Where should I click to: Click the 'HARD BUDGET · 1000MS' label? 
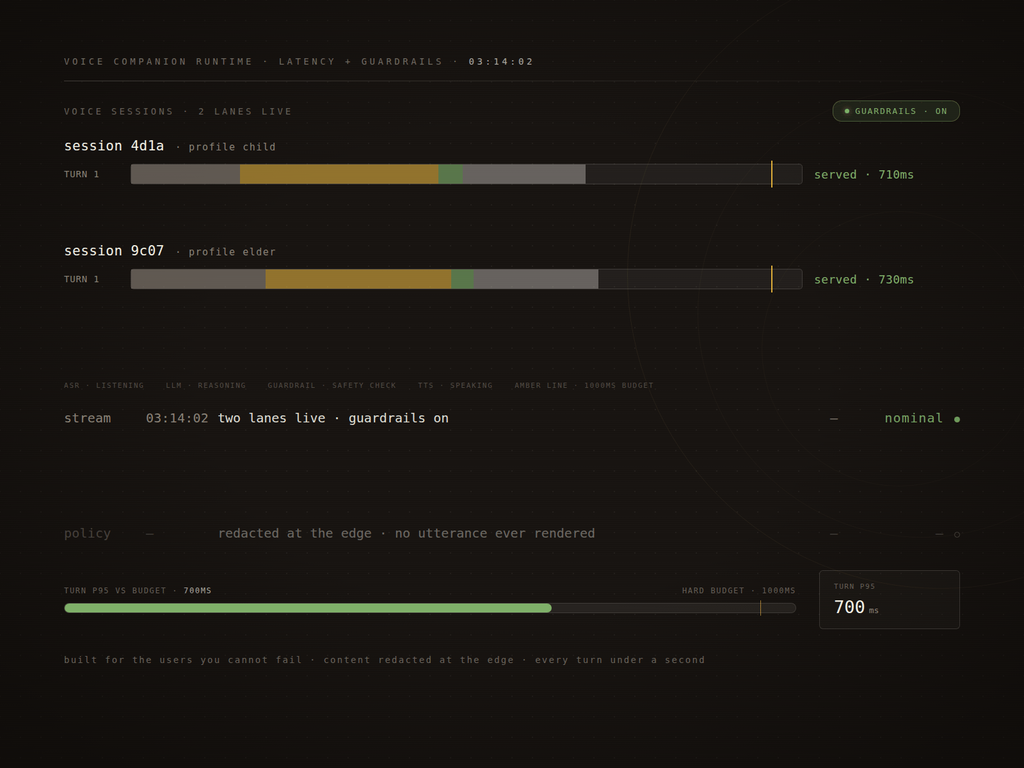click(739, 590)
